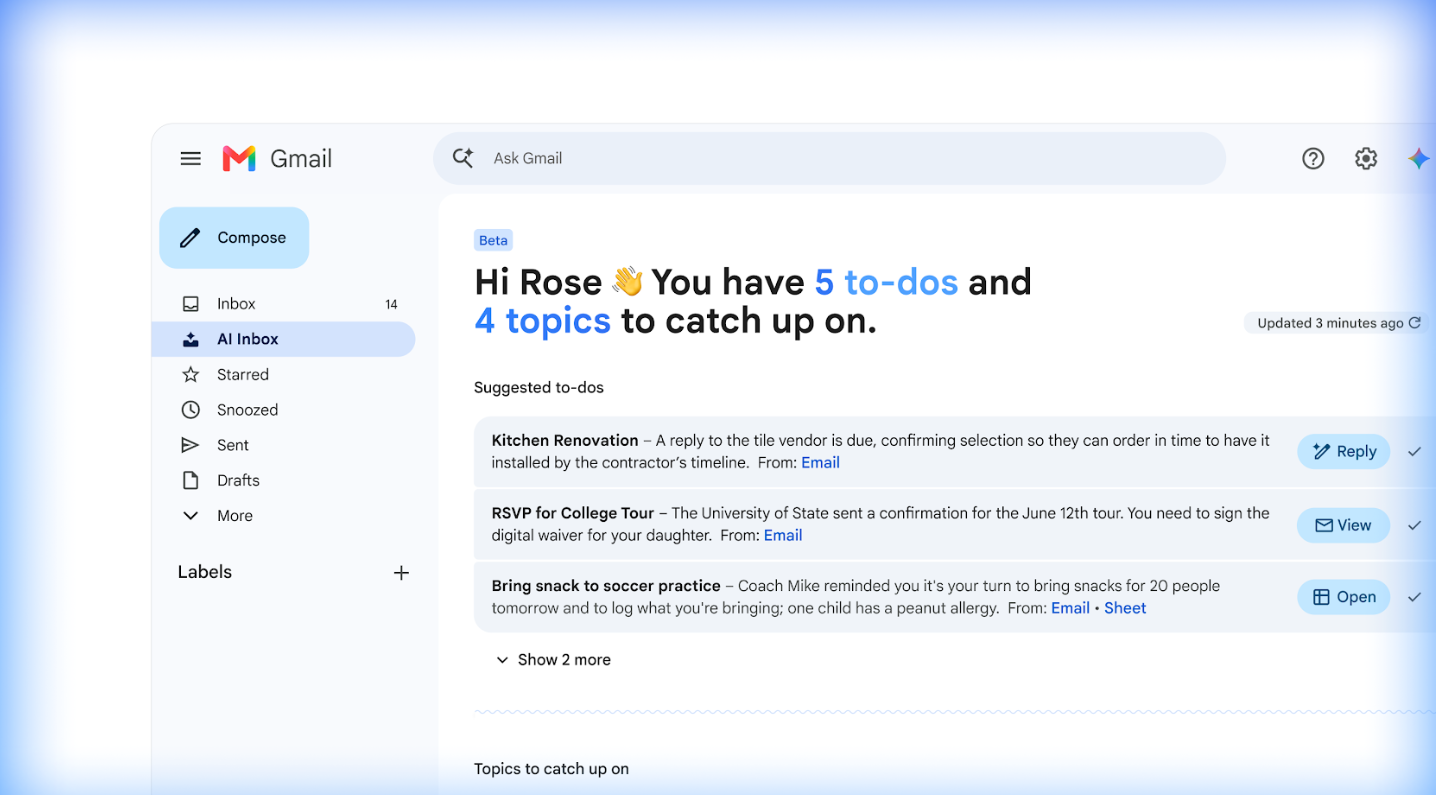Open the Snoozed folder
The height and width of the screenshot is (795, 1436).
tap(283, 410)
